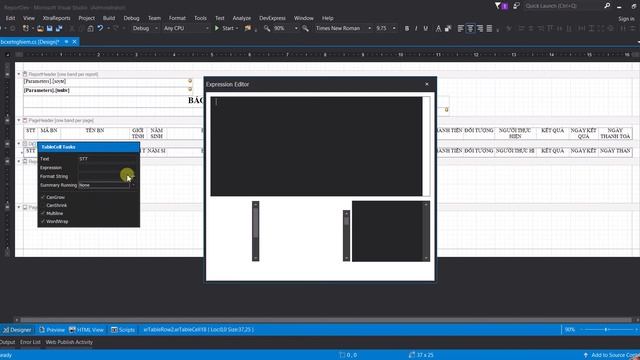Open the Error List panel
Image resolution: width=640 pixels, height=360 pixels.
tap(30, 342)
